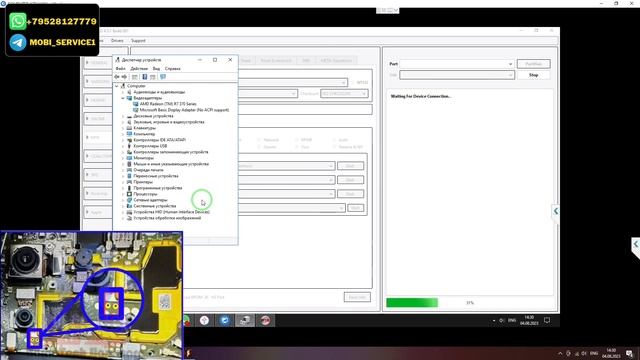Show hidden tray icons on outer taskbar
The width and height of the screenshot is (640, 360).
click(x=560, y=353)
